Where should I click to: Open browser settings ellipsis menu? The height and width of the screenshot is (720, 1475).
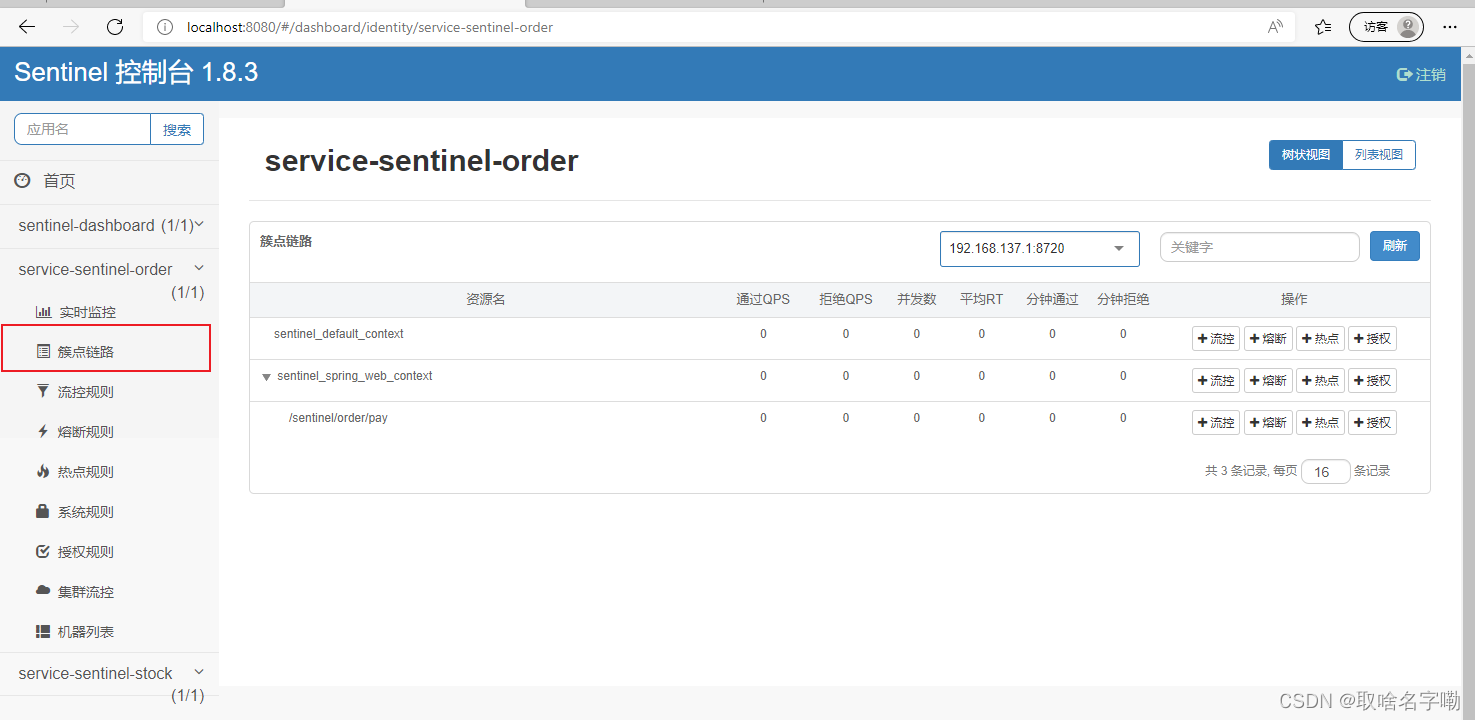[x=1450, y=27]
